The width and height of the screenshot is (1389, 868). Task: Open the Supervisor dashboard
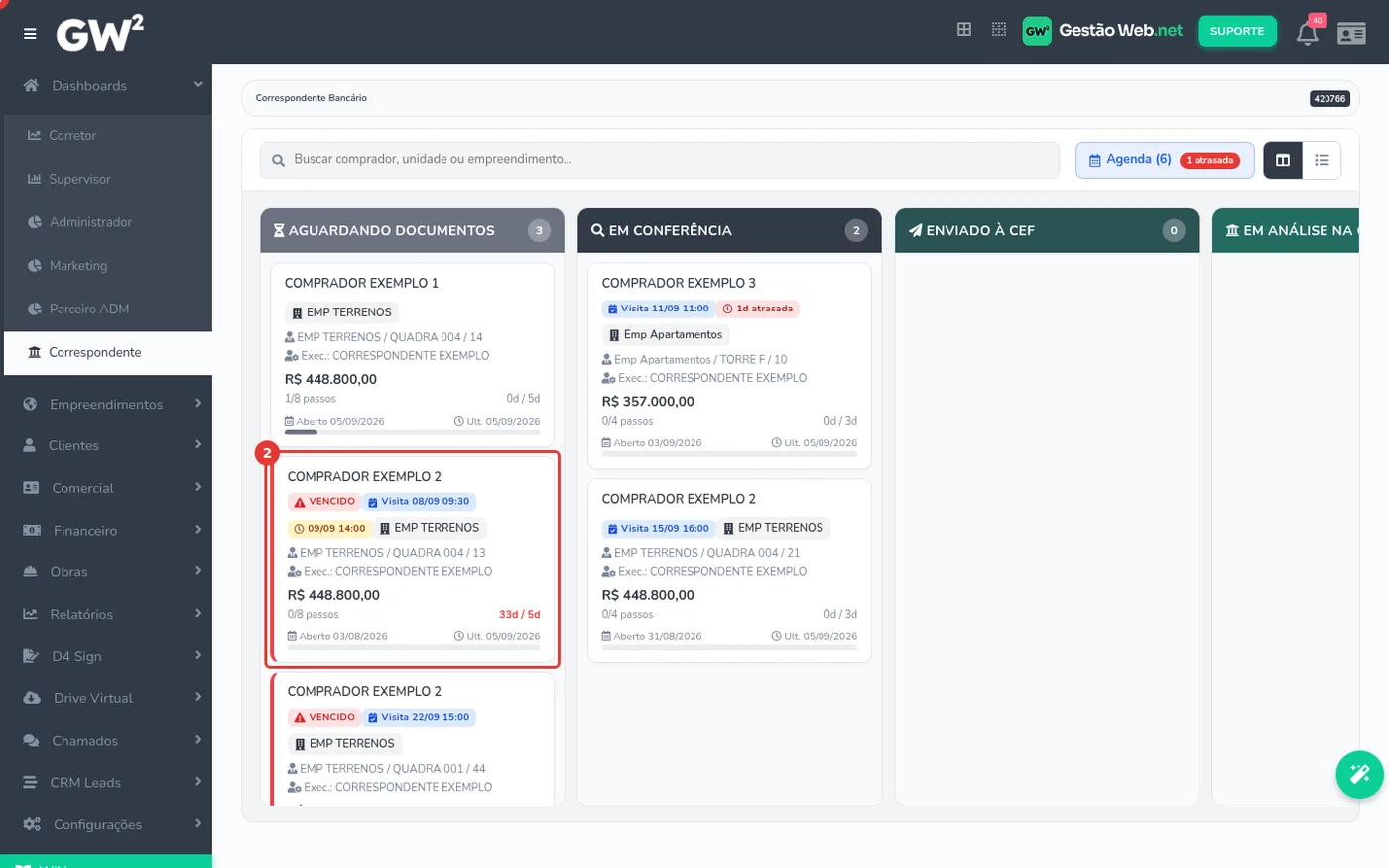(x=108, y=179)
